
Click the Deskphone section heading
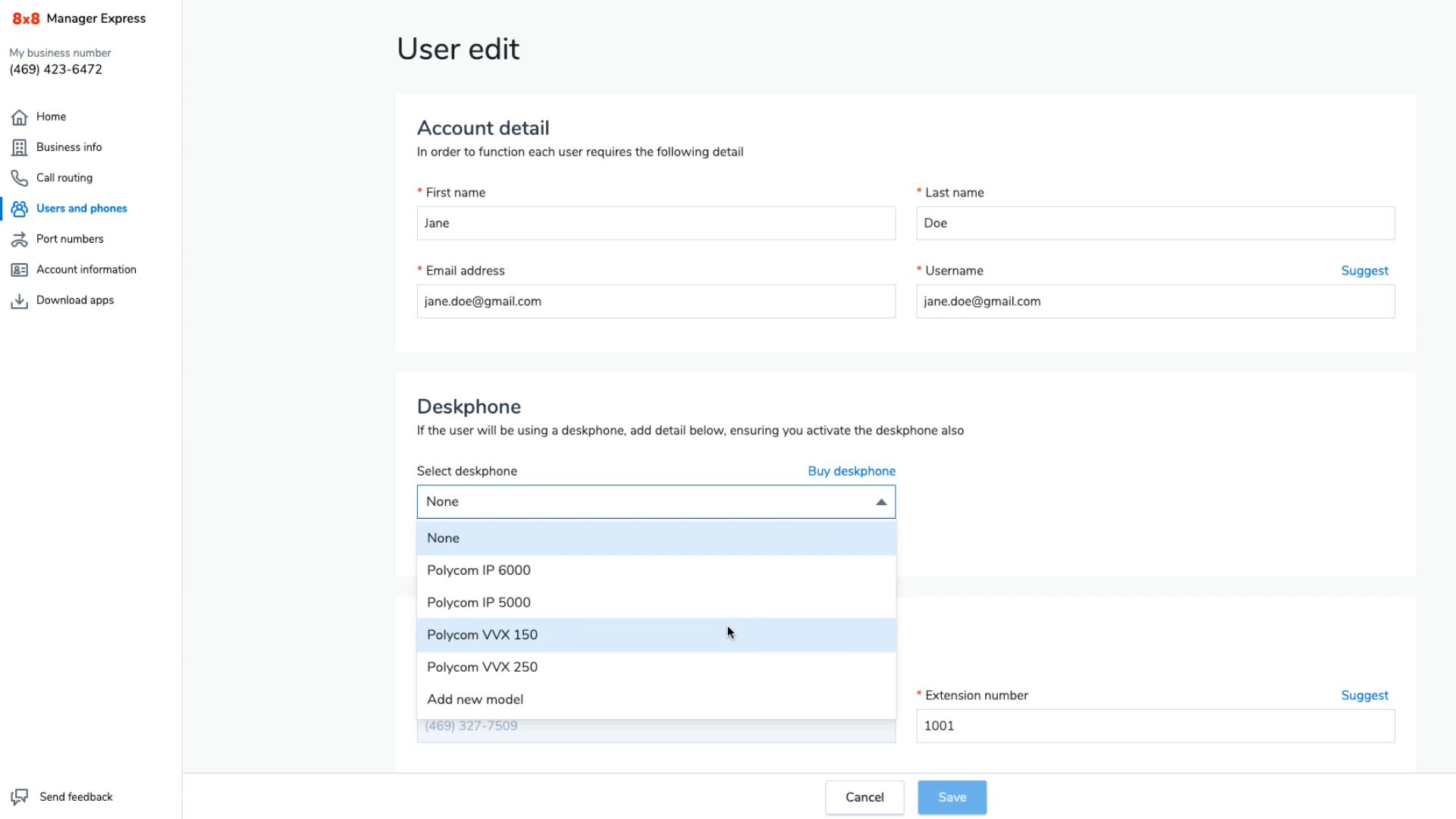coord(469,407)
